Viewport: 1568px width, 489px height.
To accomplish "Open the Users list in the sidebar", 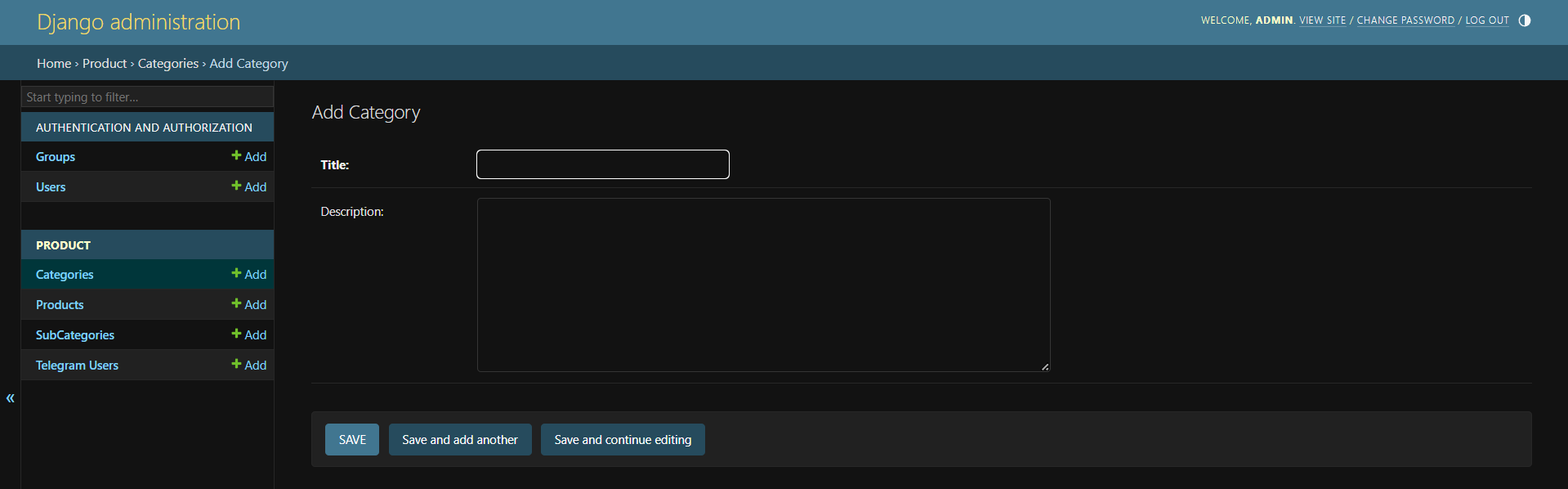I will [x=51, y=187].
